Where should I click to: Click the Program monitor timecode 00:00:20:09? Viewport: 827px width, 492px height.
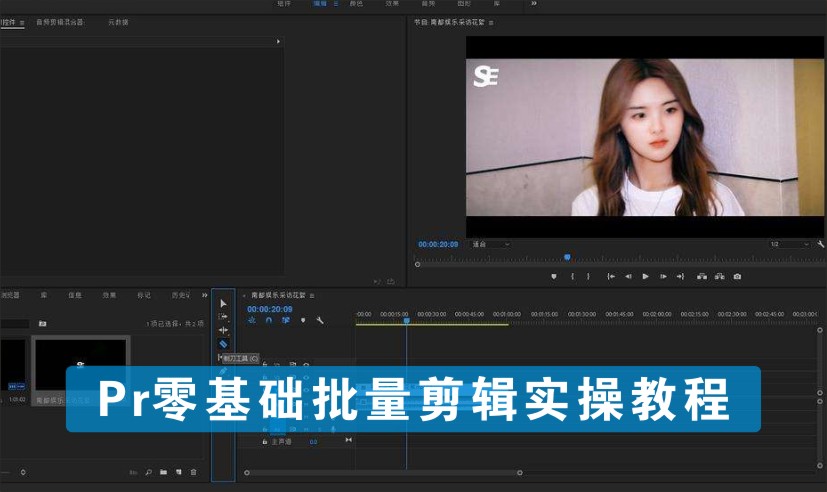pyautogui.click(x=438, y=245)
